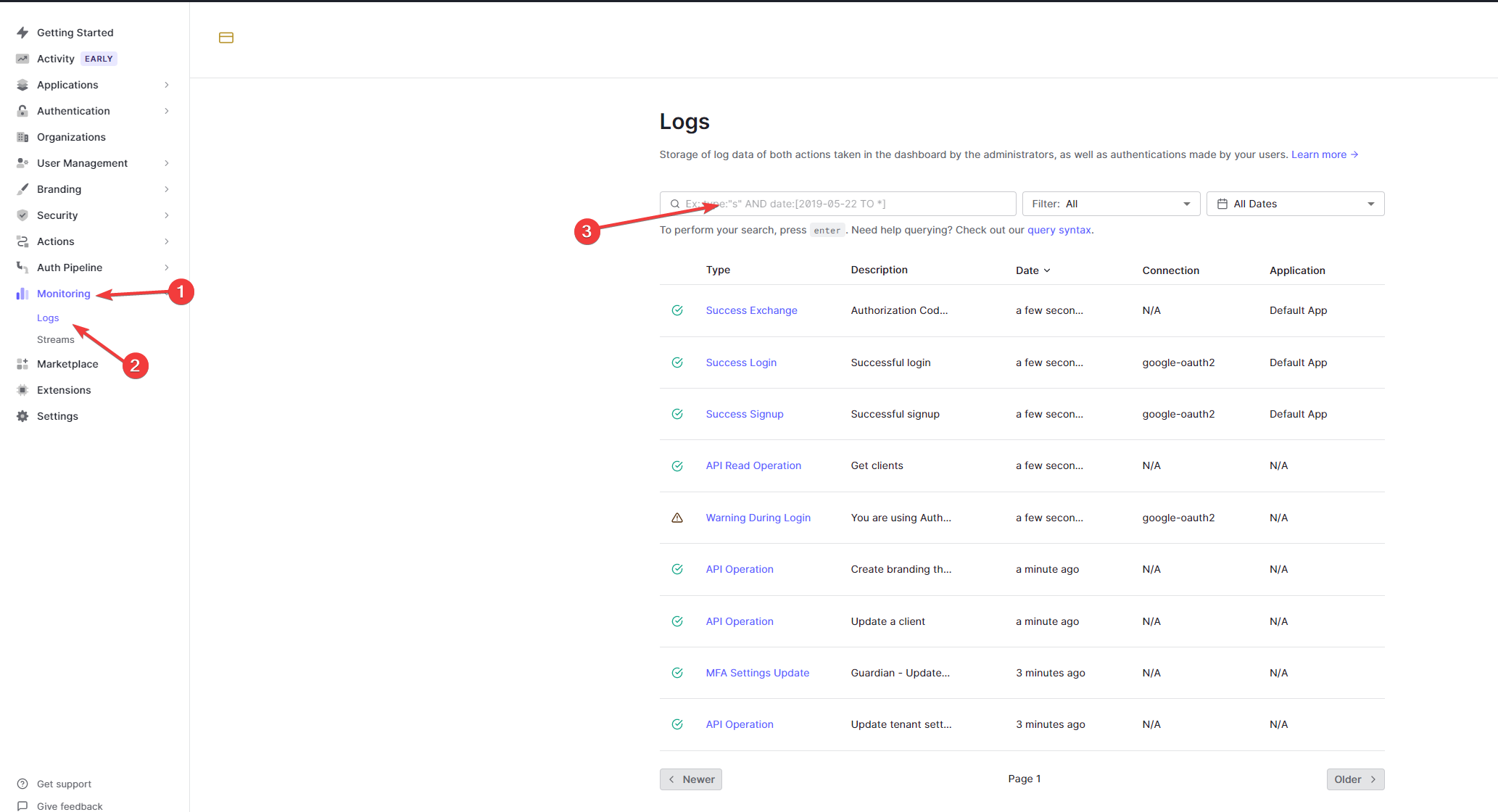
Task: Click the search magnifier icon
Action: [675, 204]
